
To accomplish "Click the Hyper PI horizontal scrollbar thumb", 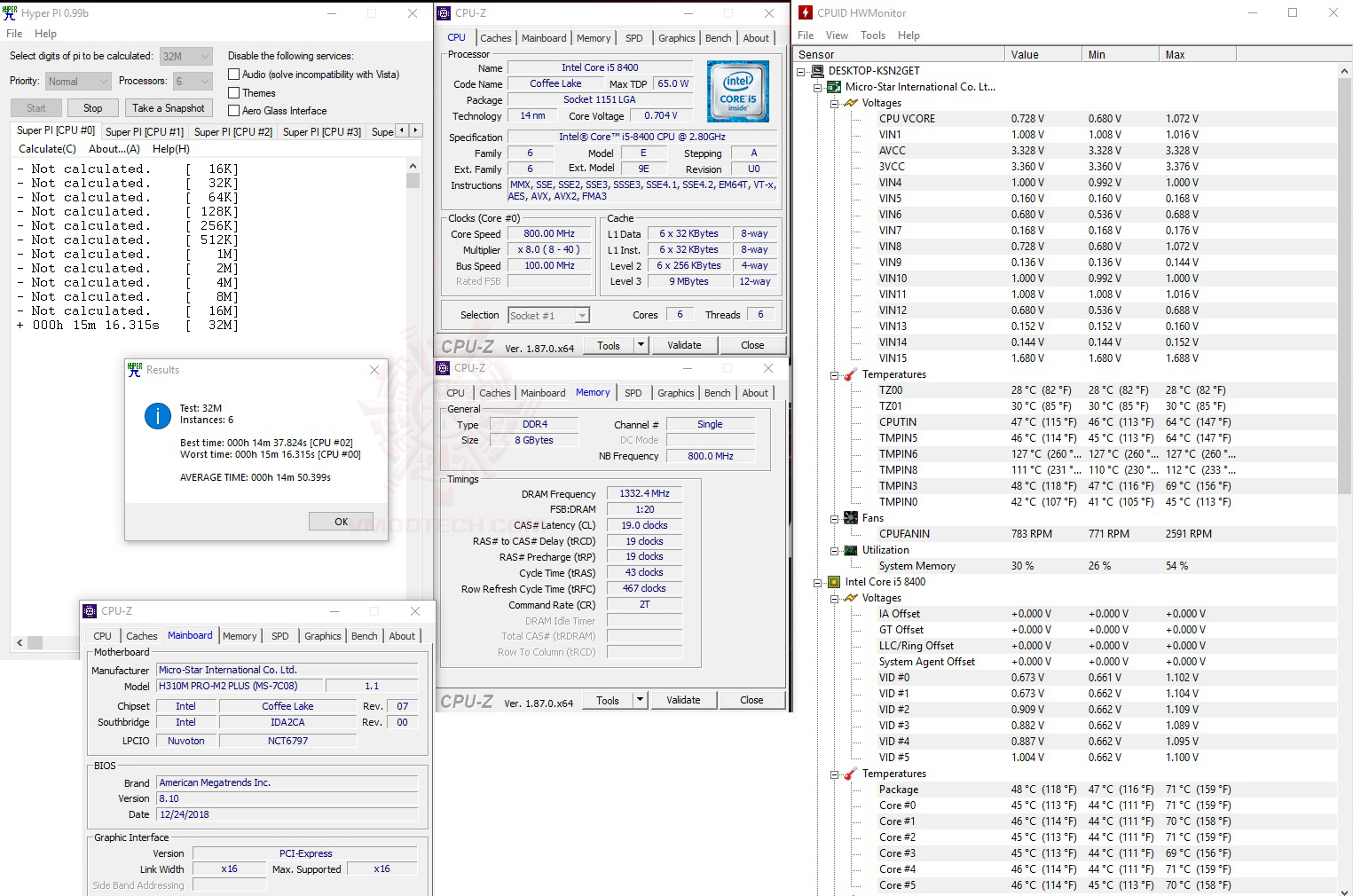I will pyautogui.click(x=35, y=642).
